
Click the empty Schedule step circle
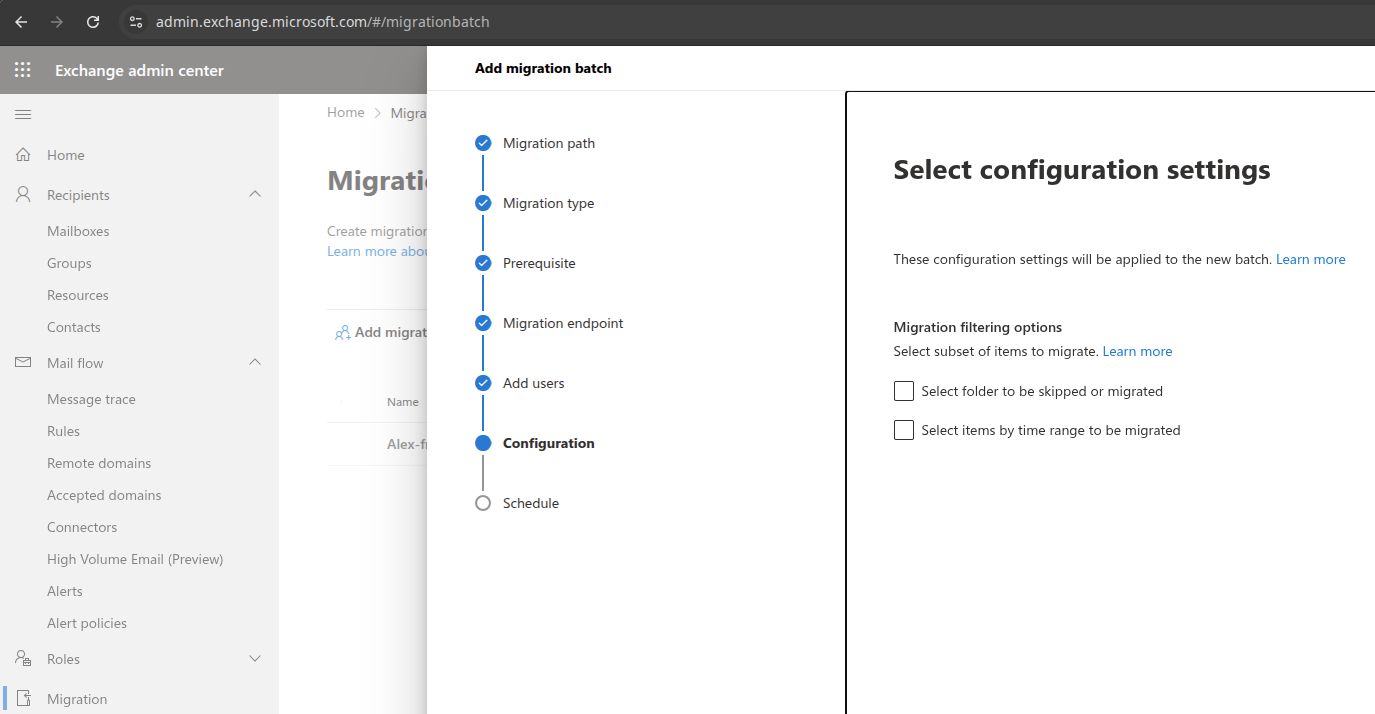(x=483, y=503)
